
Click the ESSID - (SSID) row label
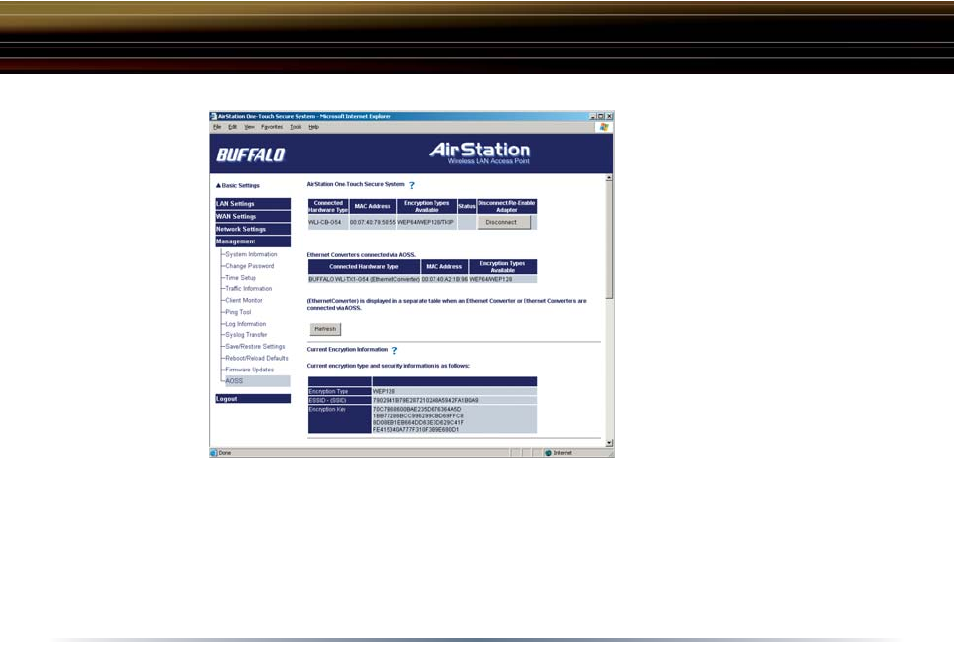click(339, 401)
